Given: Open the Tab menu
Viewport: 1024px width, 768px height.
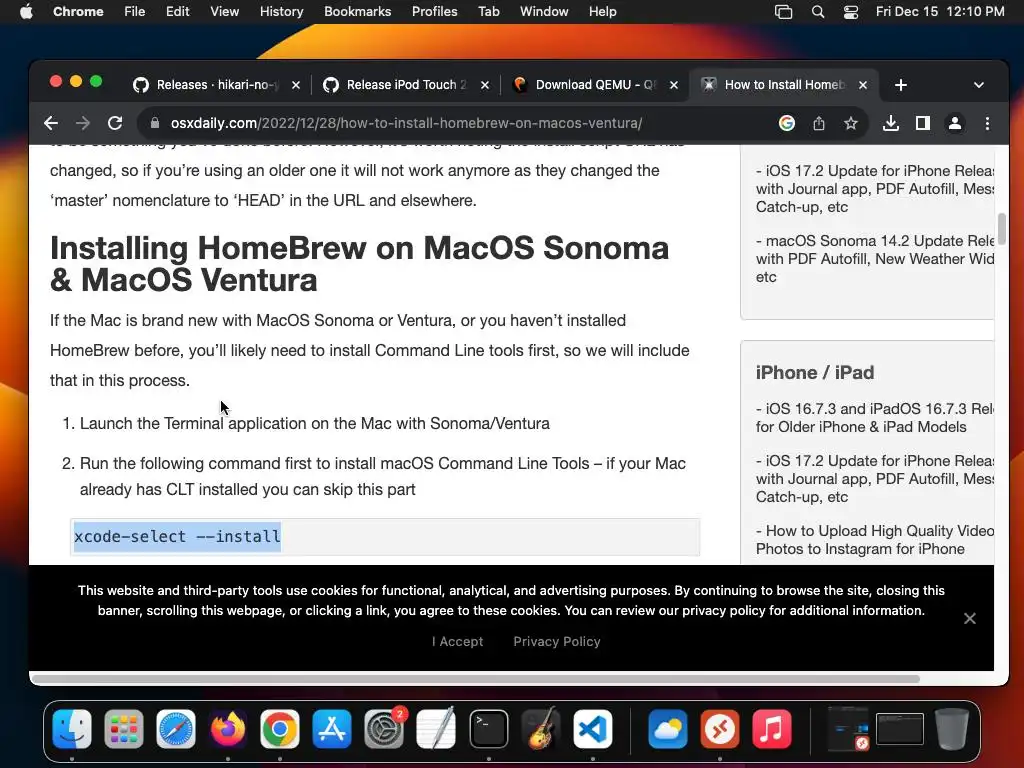Looking at the screenshot, I should (x=488, y=11).
